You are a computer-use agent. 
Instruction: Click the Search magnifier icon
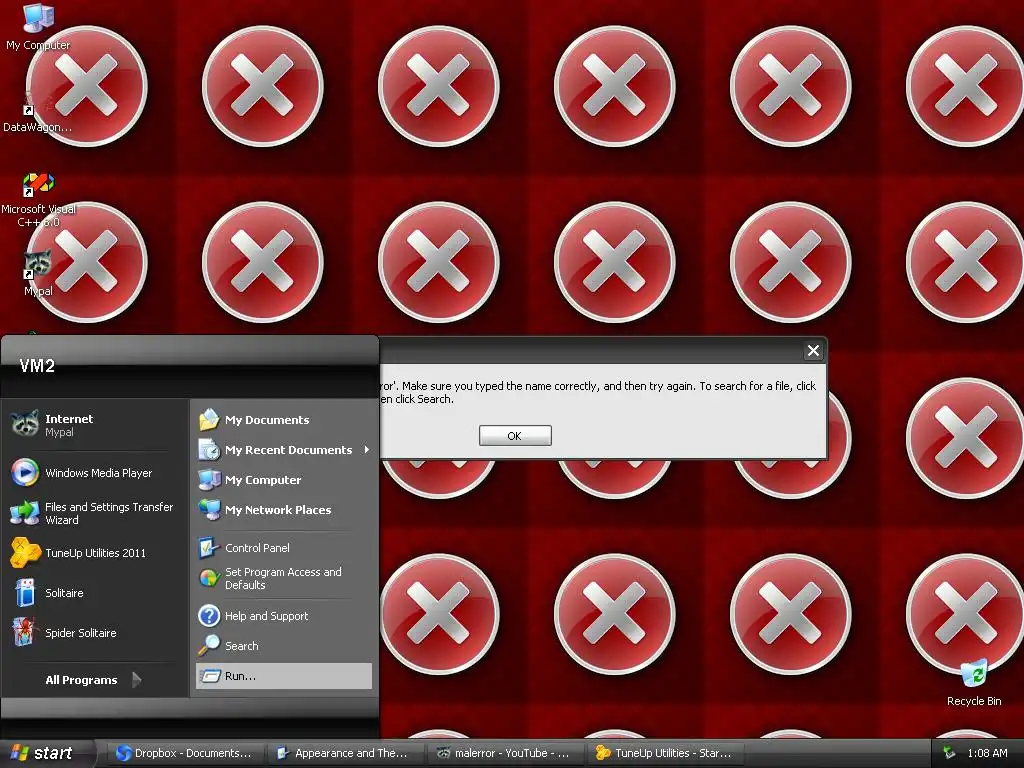(x=209, y=645)
